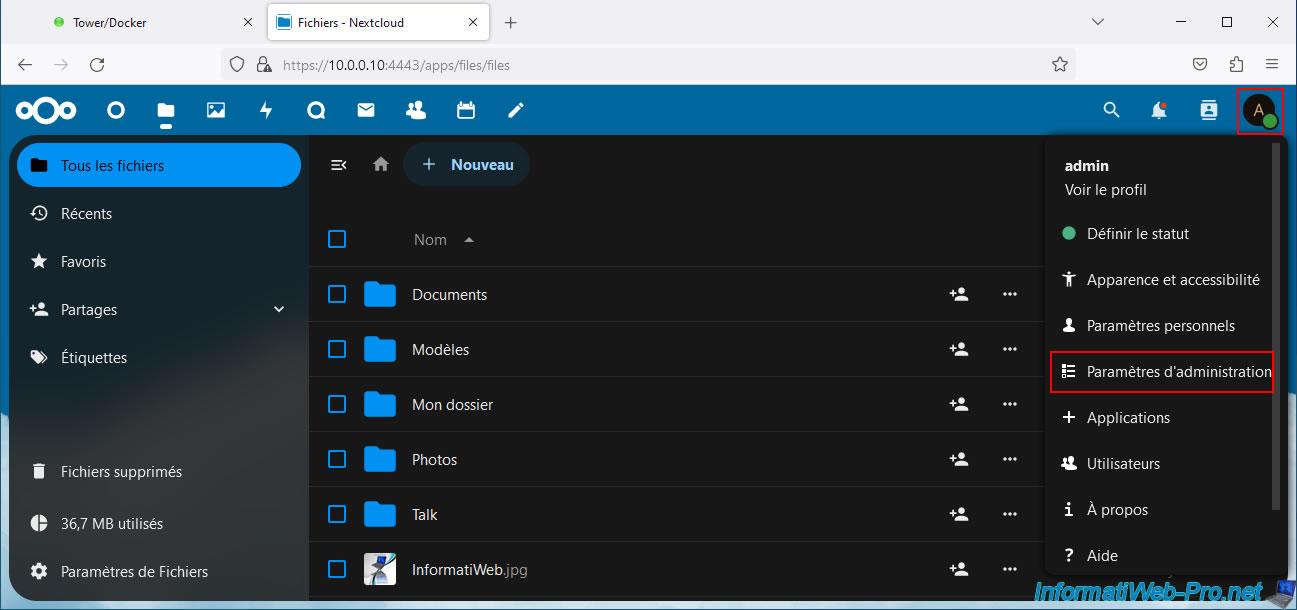1297x610 pixels.
Task: Choose Paramètres d'administration from user menu
Action: 1162,372
